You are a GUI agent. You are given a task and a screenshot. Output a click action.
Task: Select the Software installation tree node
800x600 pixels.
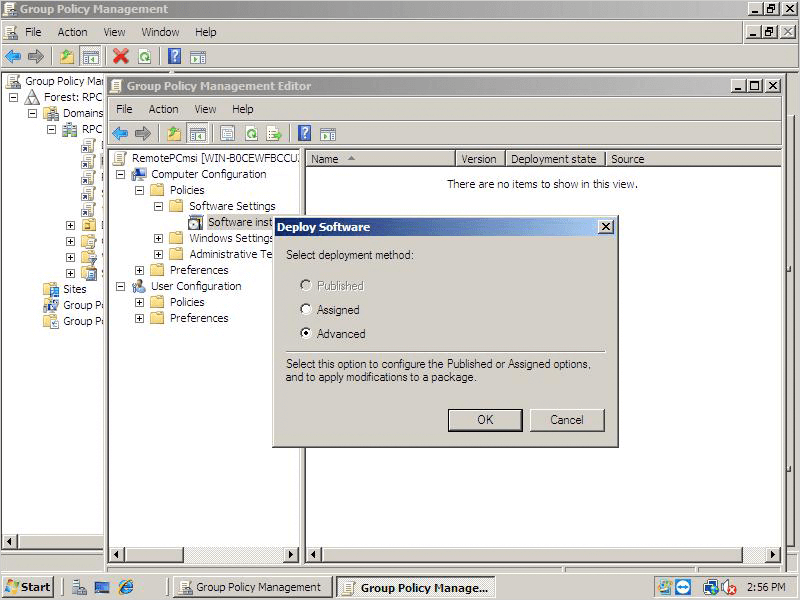click(x=239, y=222)
